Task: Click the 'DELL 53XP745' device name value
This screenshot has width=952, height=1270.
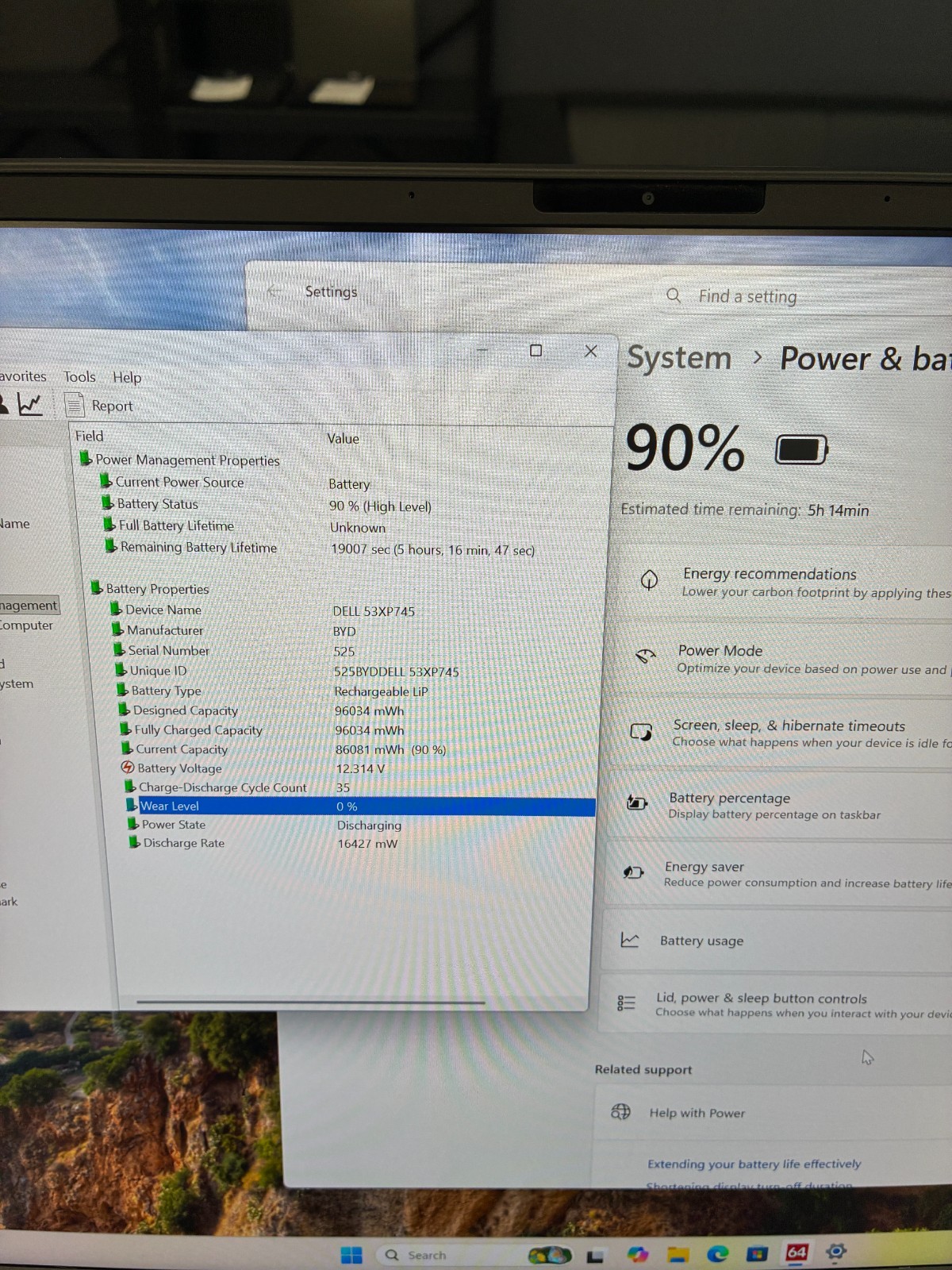Action: click(374, 611)
